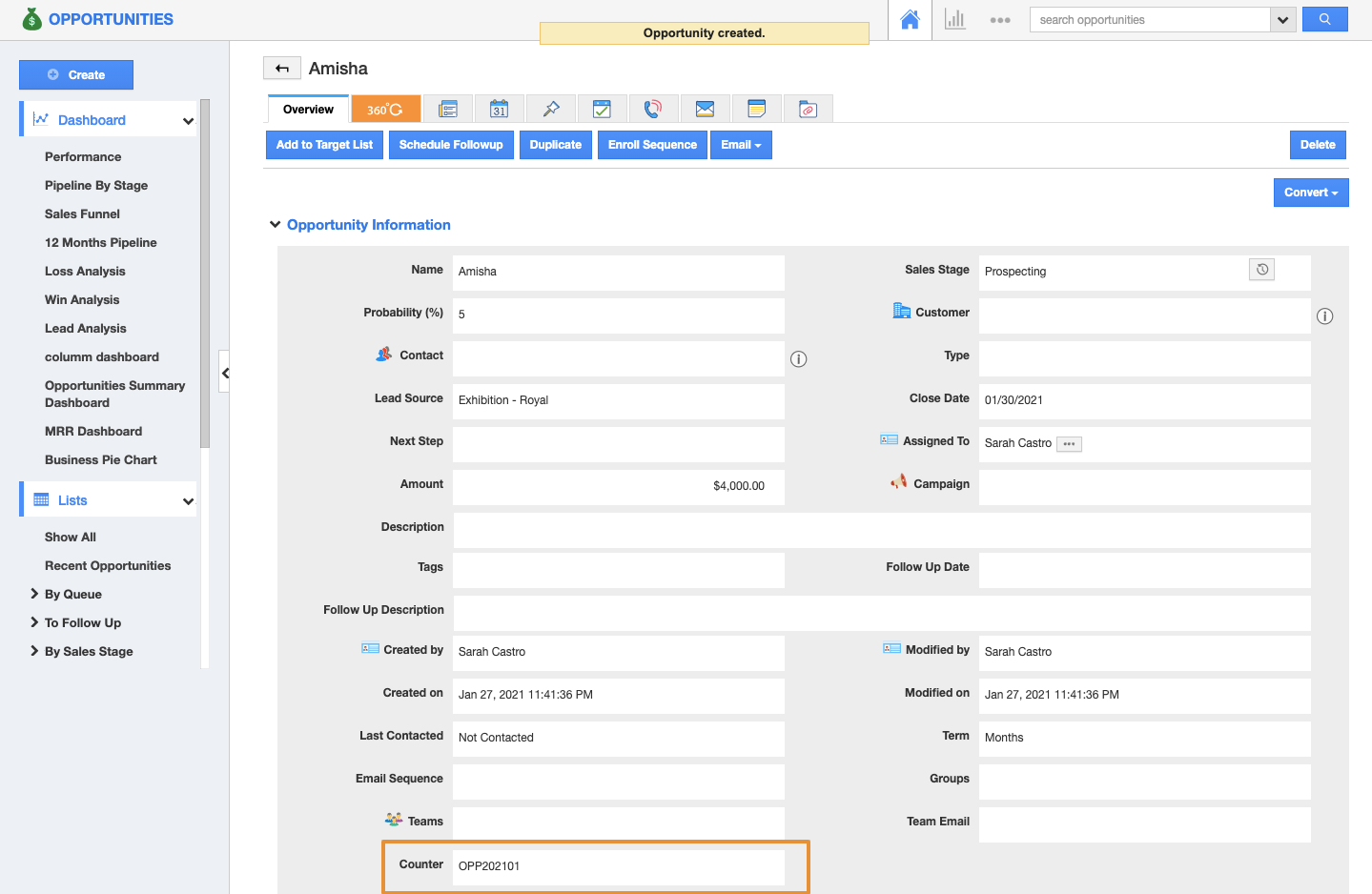This screenshot has height=894, width=1372.
Task: Open the Pipeline By Stage dashboard
Action: pos(96,186)
